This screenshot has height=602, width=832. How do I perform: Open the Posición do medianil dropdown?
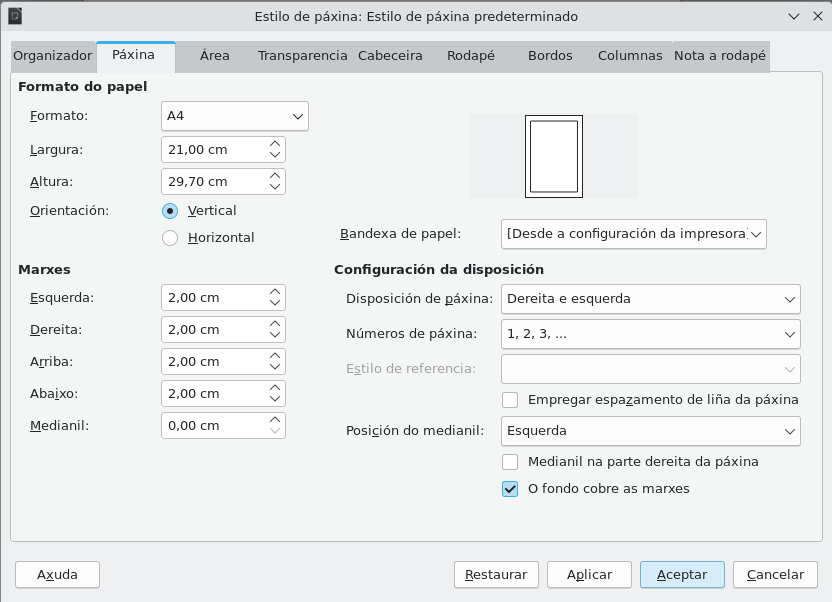click(651, 431)
